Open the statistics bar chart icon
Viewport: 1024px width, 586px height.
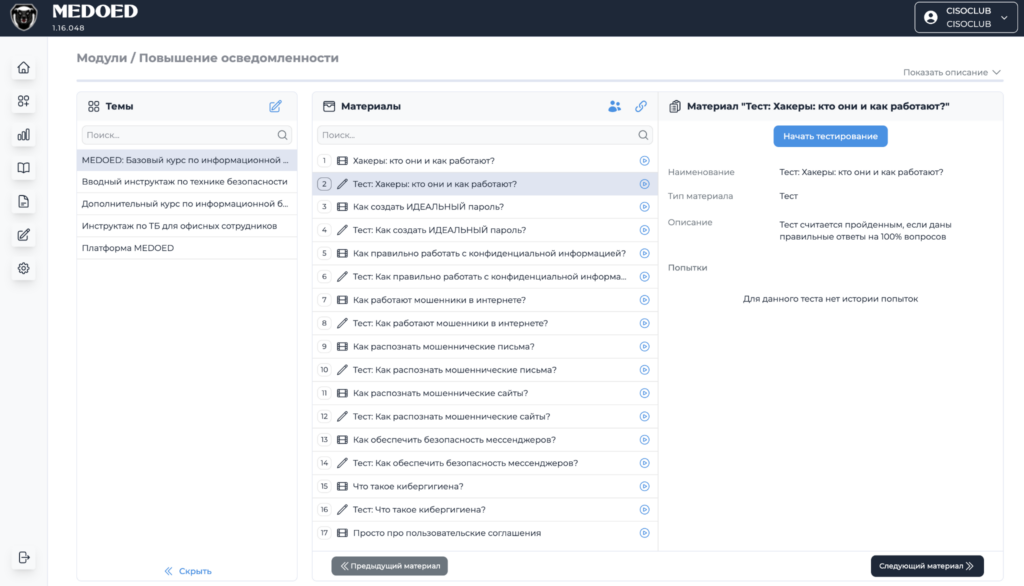pyautogui.click(x=24, y=135)
